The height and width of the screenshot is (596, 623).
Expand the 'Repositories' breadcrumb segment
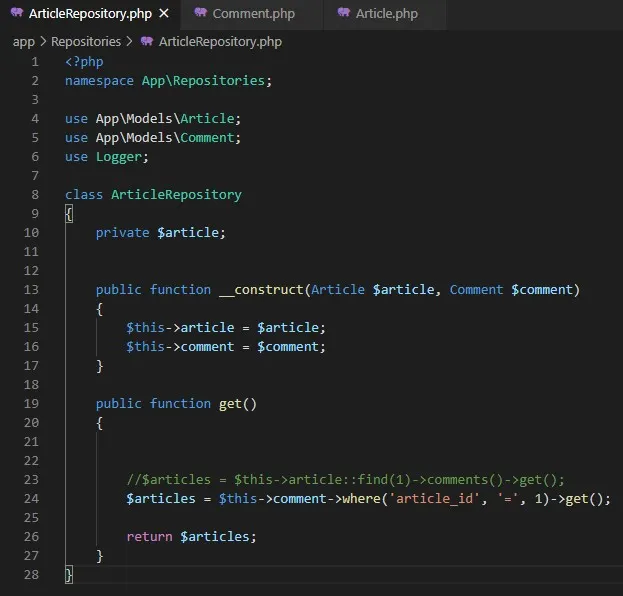click(x=85, y=41)
